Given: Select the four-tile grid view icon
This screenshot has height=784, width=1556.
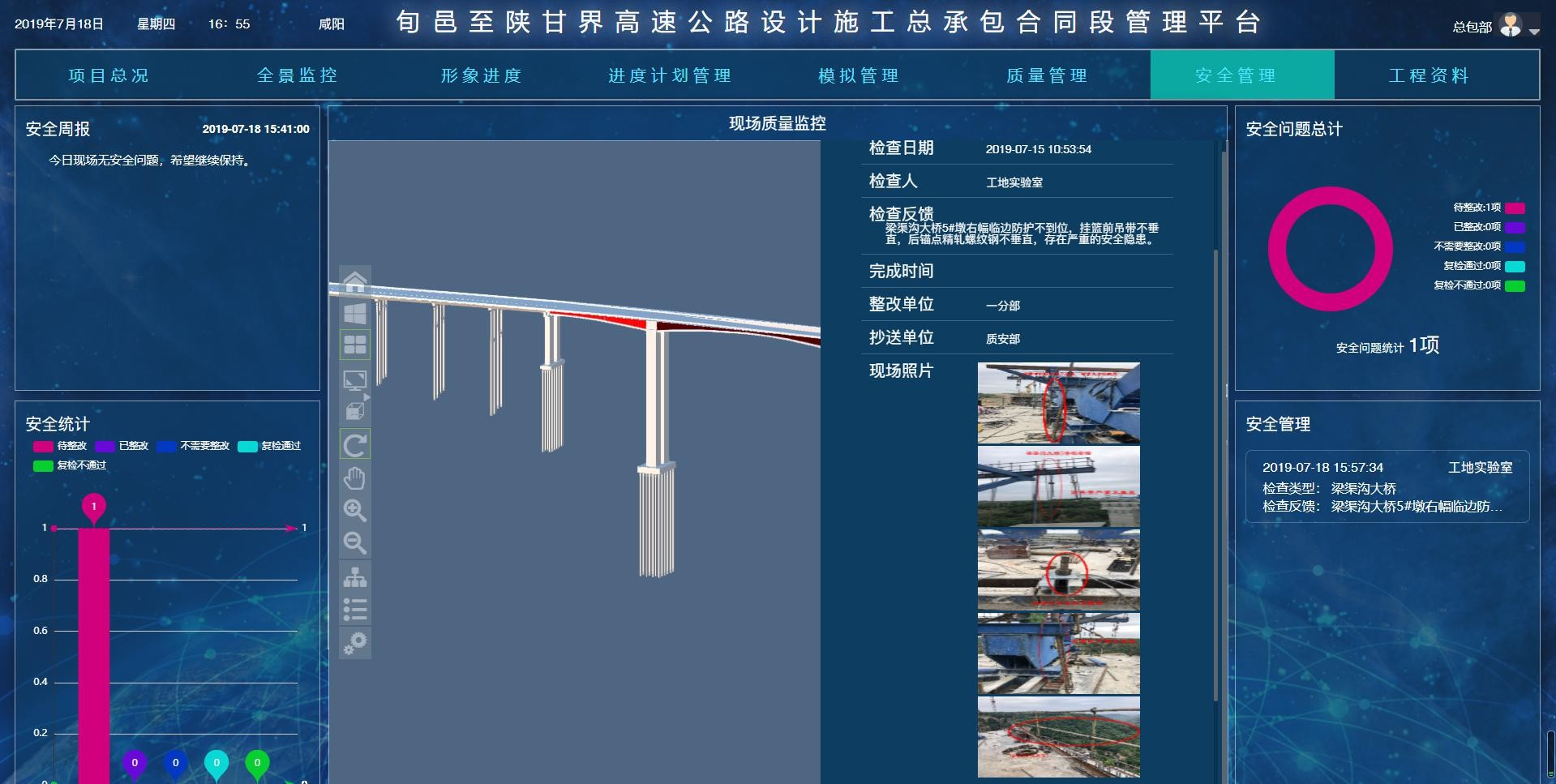Looking at the screenshot, I should [x=355, y=345].
